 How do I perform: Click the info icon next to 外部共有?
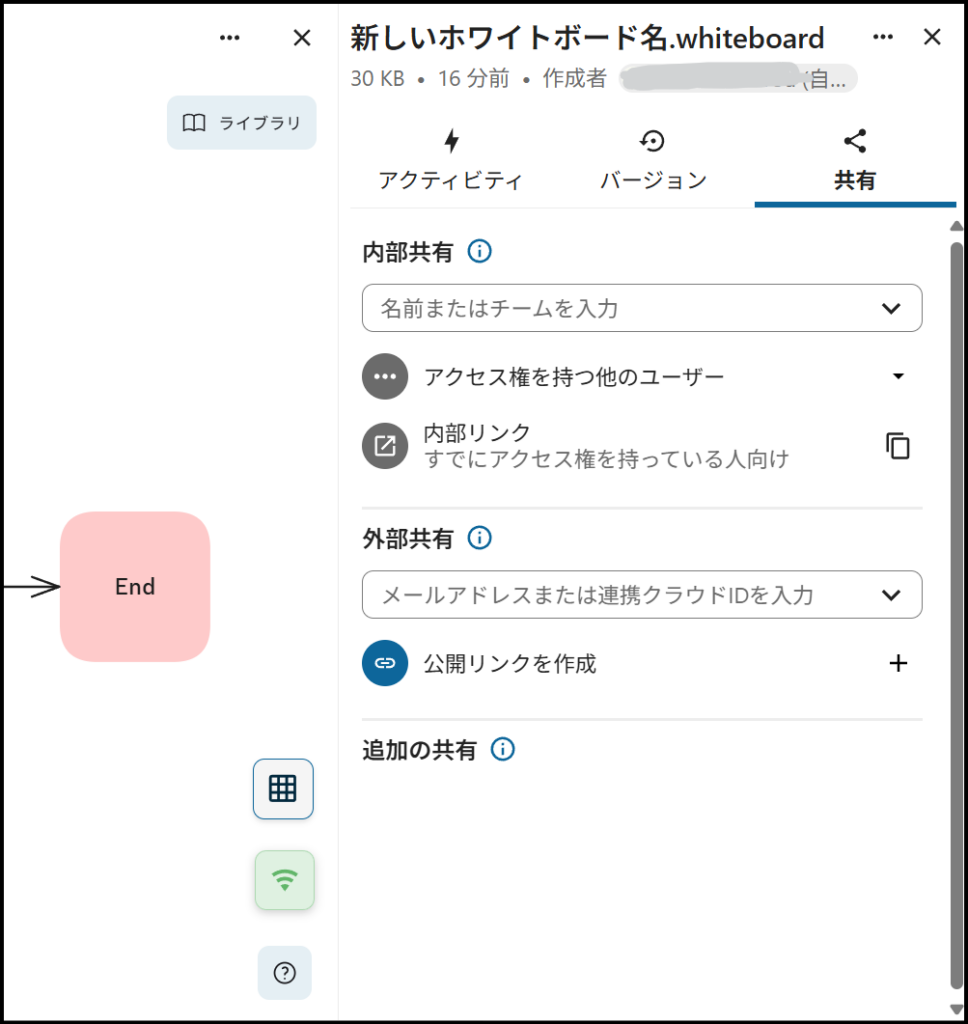[x=480, y=539]
